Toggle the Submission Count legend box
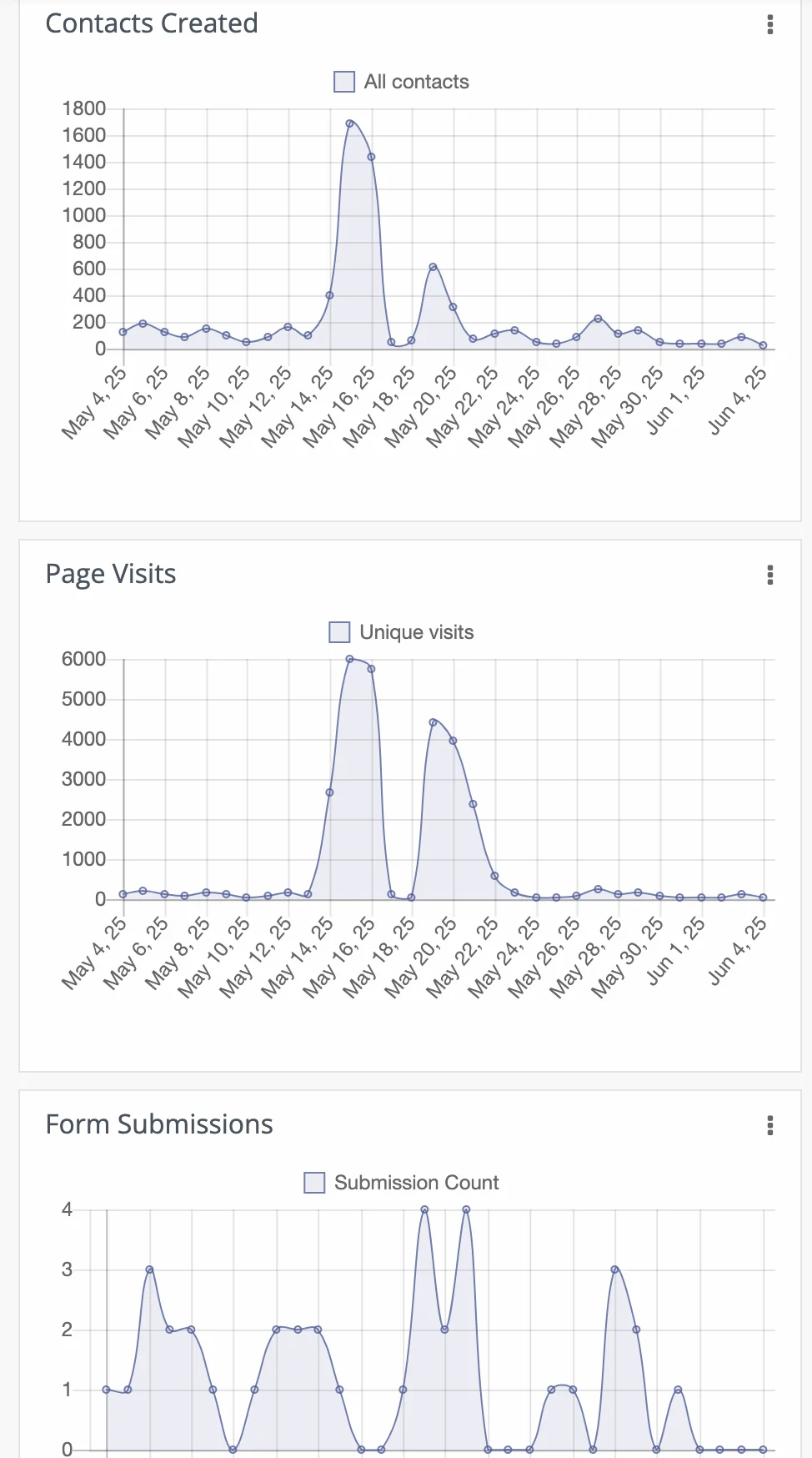812x1458 pixels. pyautogui.click(x=314, y=1183)
